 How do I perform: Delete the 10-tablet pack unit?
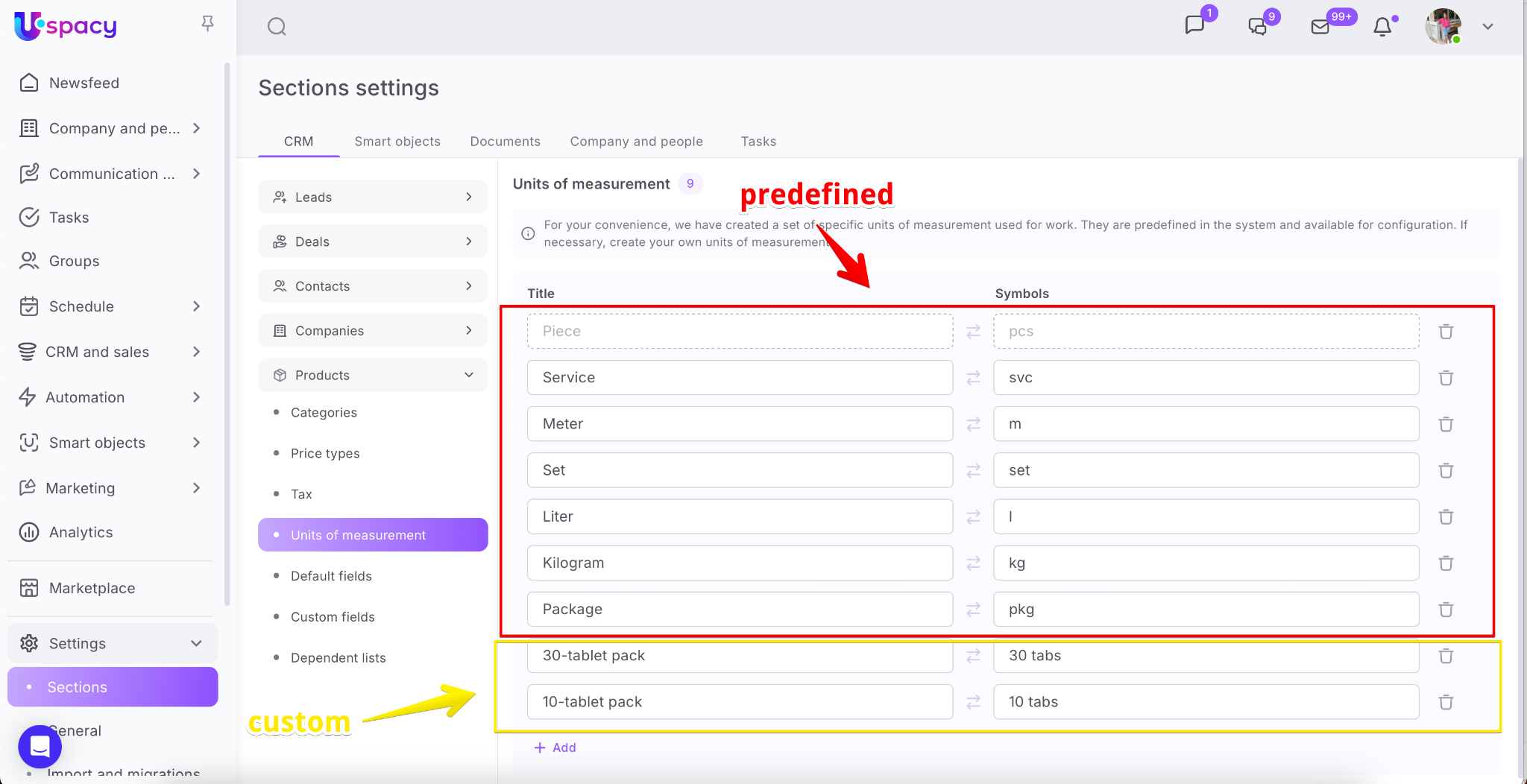[1446, 702]
